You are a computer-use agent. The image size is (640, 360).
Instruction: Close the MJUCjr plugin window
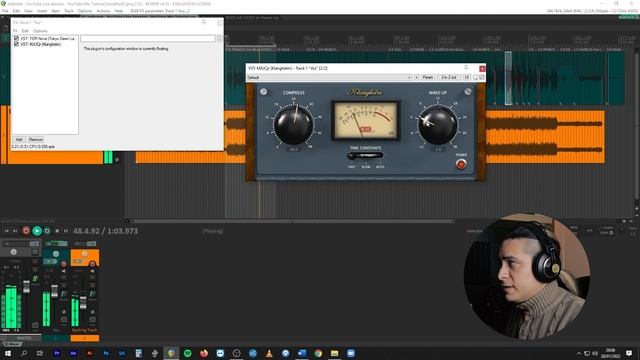coord(482,68)
